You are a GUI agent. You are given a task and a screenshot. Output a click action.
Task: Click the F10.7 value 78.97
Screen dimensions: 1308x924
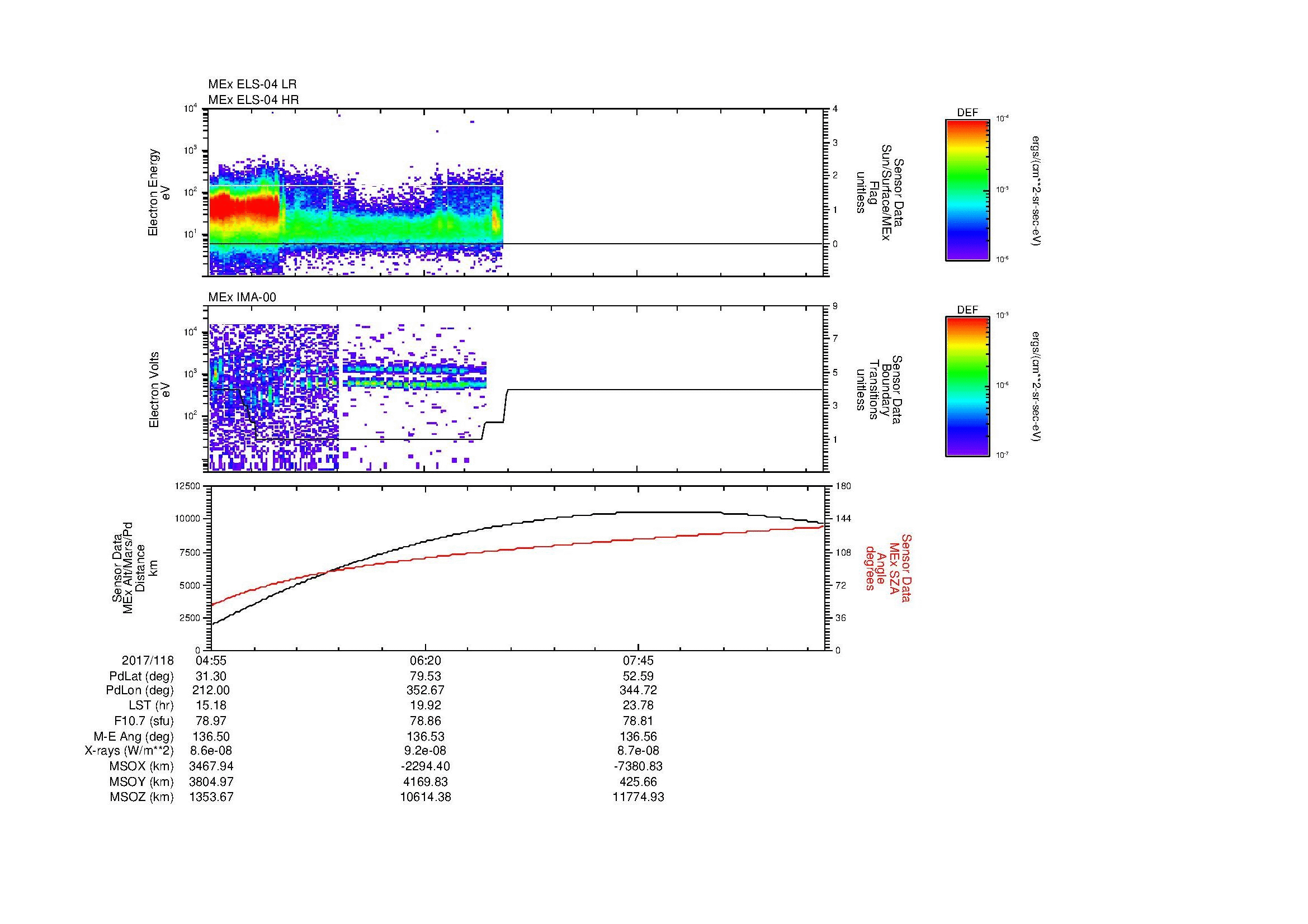(211, 721)
